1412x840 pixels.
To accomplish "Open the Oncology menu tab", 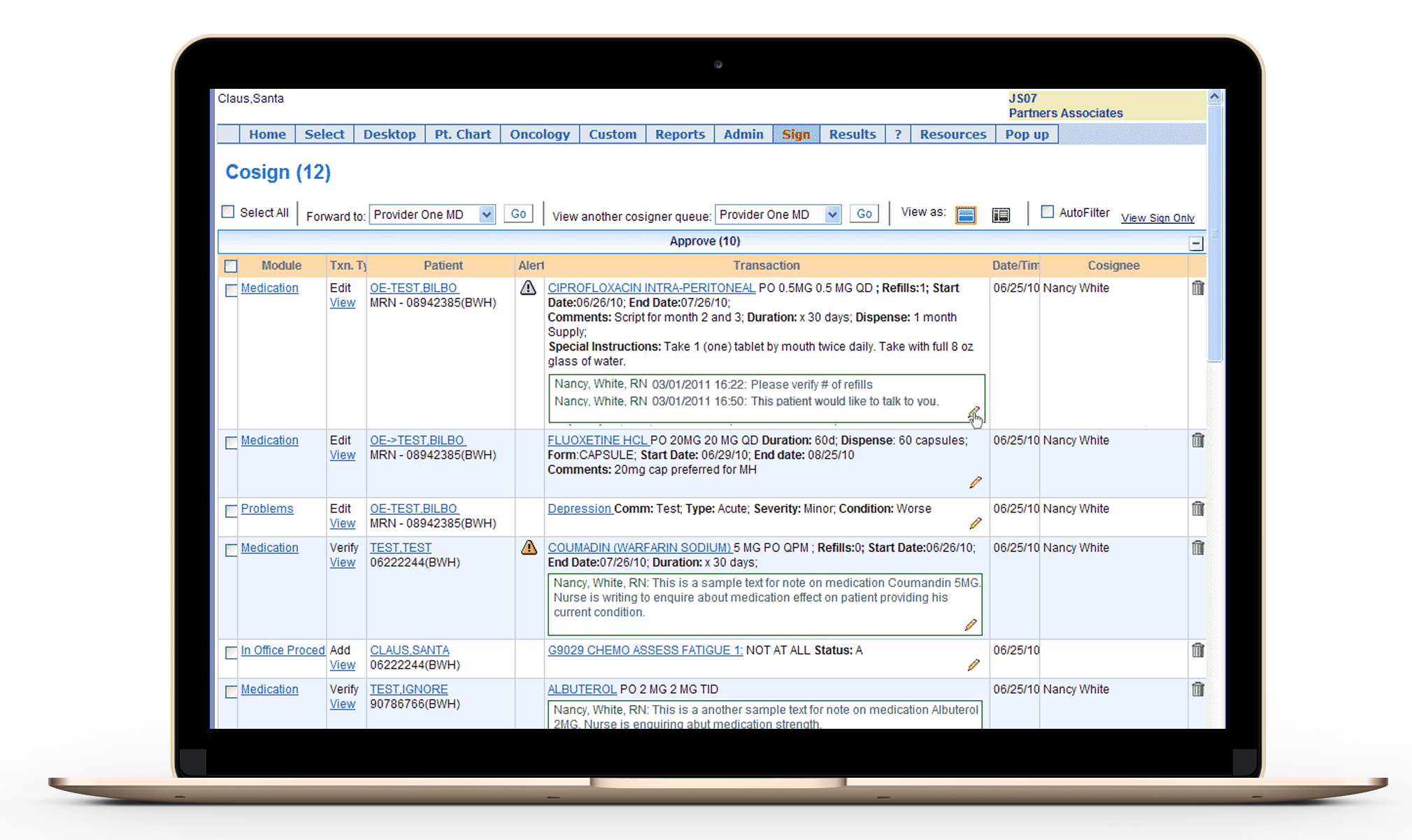I will click(x=539, y=134).
